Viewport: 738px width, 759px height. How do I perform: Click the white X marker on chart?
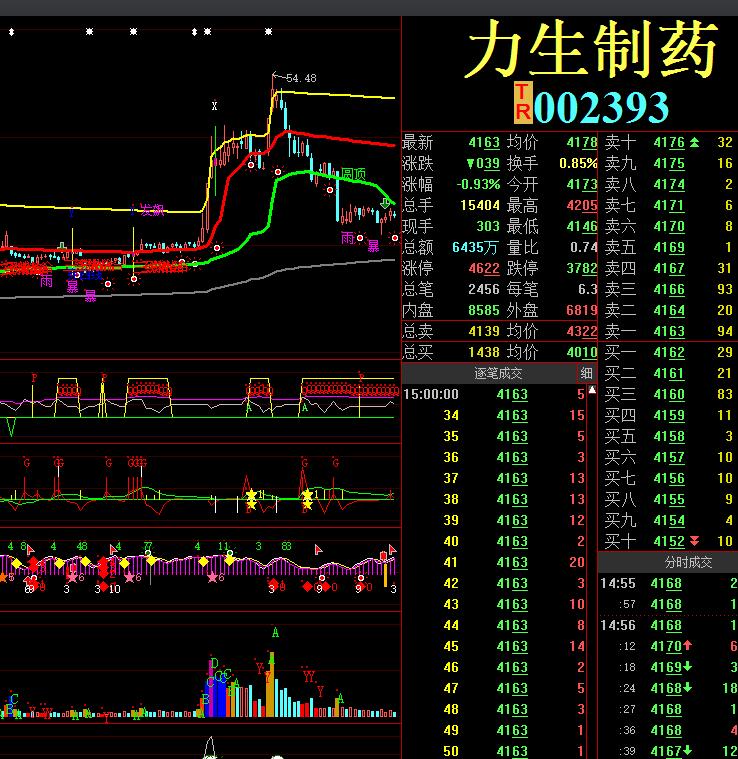(x=214, y=106)
